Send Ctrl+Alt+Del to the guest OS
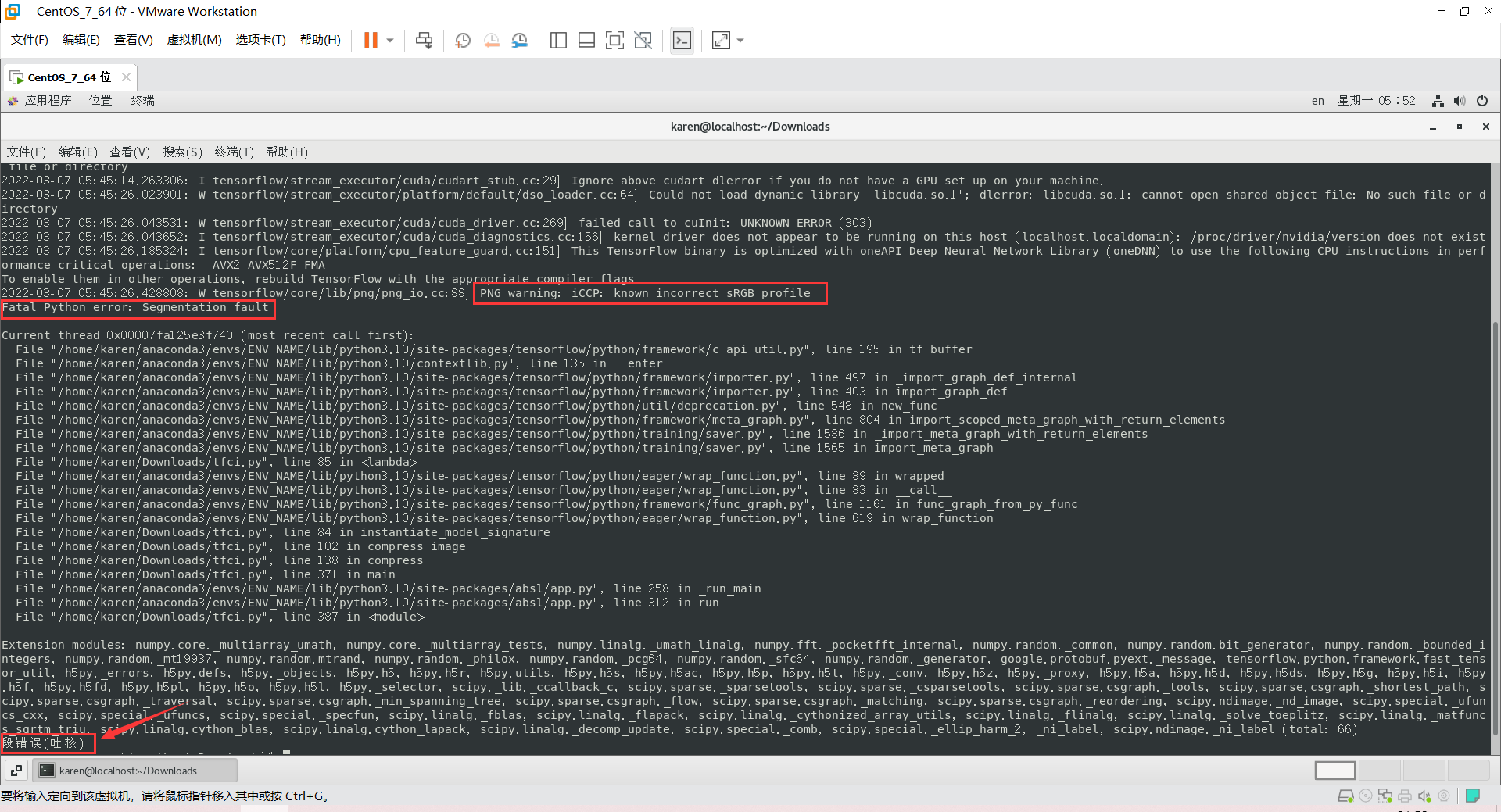This screenshot has width=1501, height=812. coord(424,40)
